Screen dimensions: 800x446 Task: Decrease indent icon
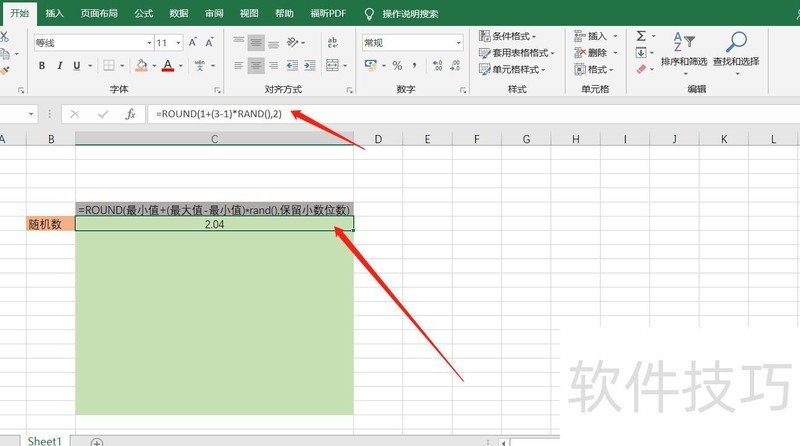(x=292, y=65)
